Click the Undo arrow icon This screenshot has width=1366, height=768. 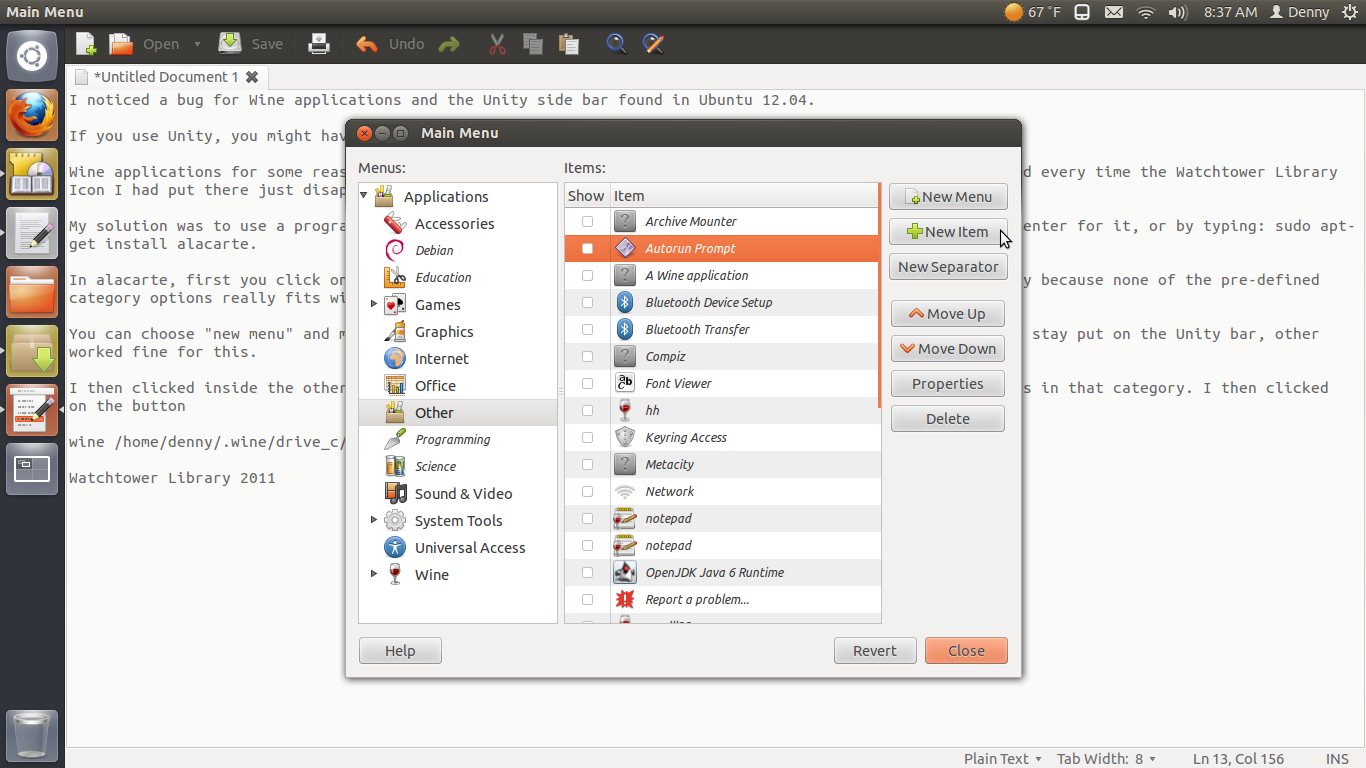coord(367,44)
